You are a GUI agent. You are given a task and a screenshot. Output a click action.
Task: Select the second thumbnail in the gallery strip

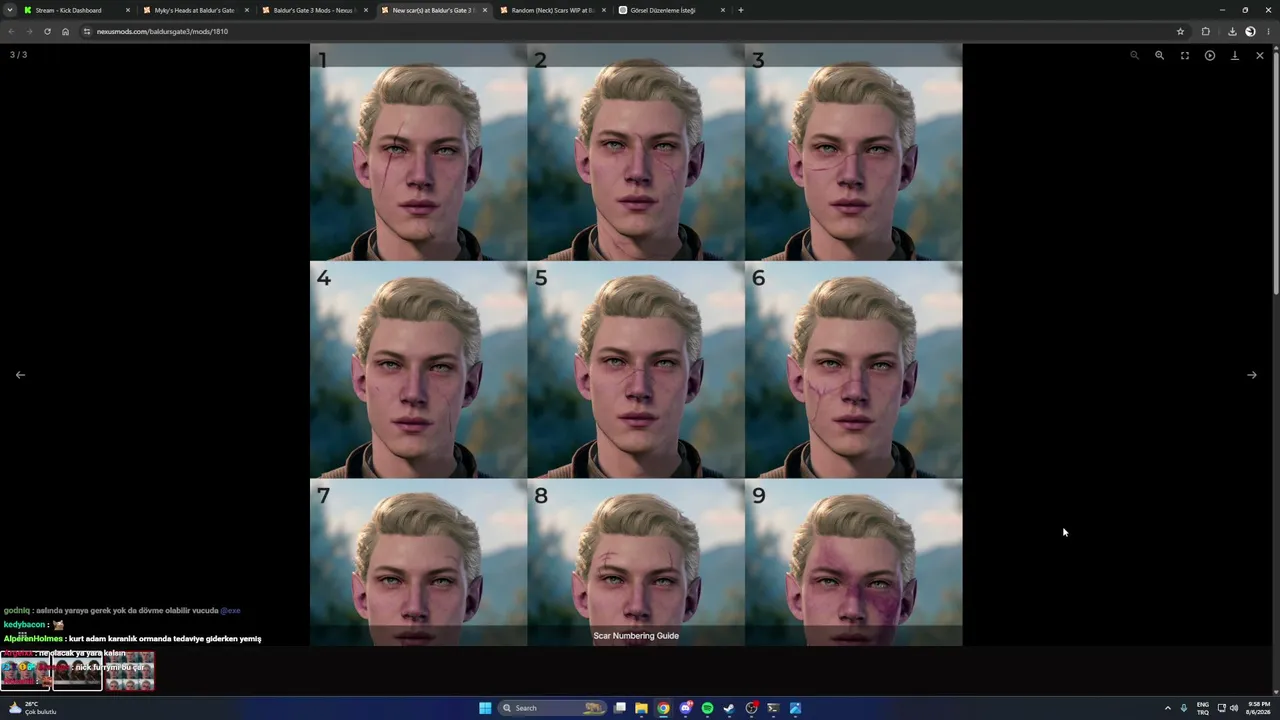[77, 671]
